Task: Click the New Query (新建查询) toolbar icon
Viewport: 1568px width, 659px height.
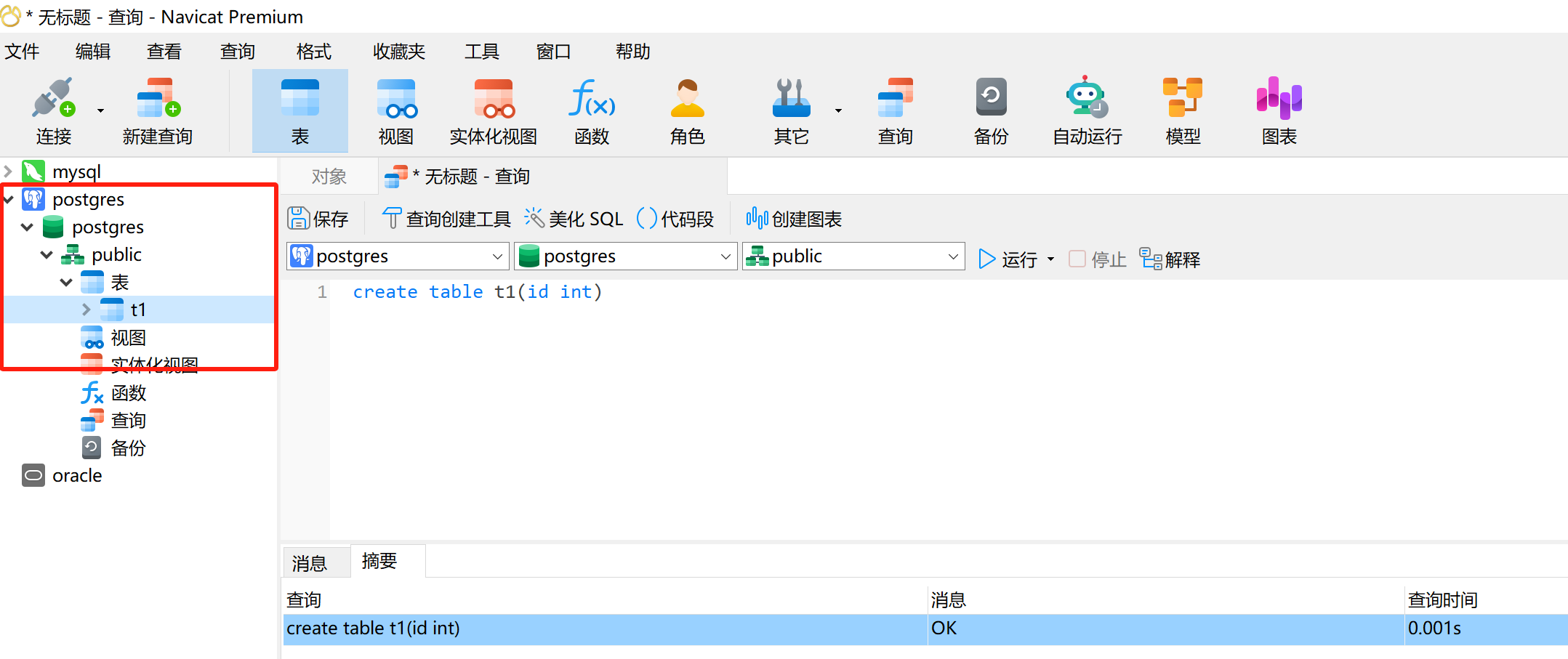Action: pos(158,98)
